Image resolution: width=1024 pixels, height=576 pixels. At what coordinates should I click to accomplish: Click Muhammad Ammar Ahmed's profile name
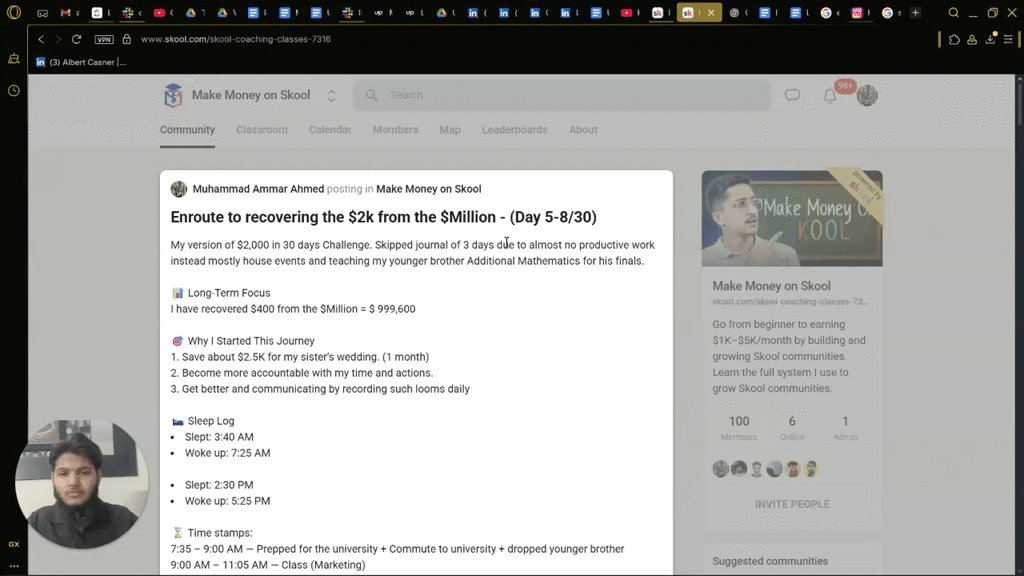tap(258, 188)
